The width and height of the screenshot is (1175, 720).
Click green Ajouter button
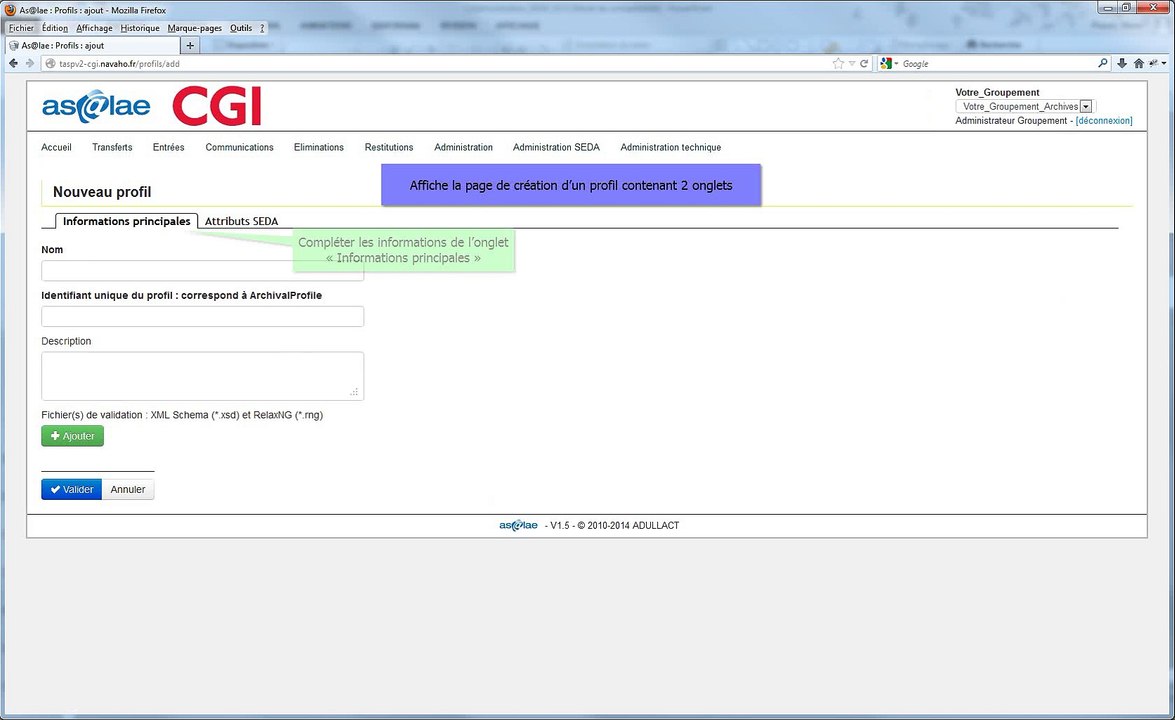point(73,435)
